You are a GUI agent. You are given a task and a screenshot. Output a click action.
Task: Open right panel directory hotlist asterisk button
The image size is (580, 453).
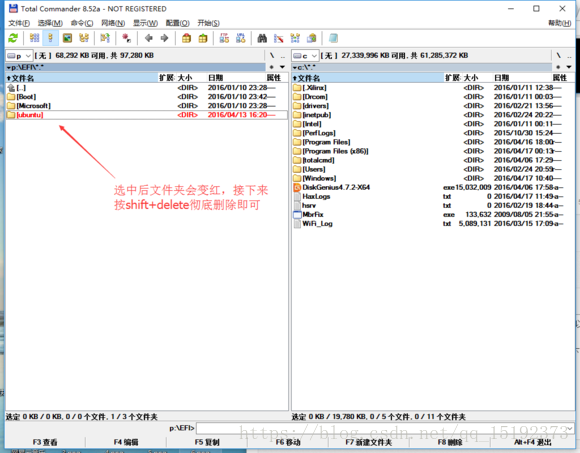coord(558,67)
